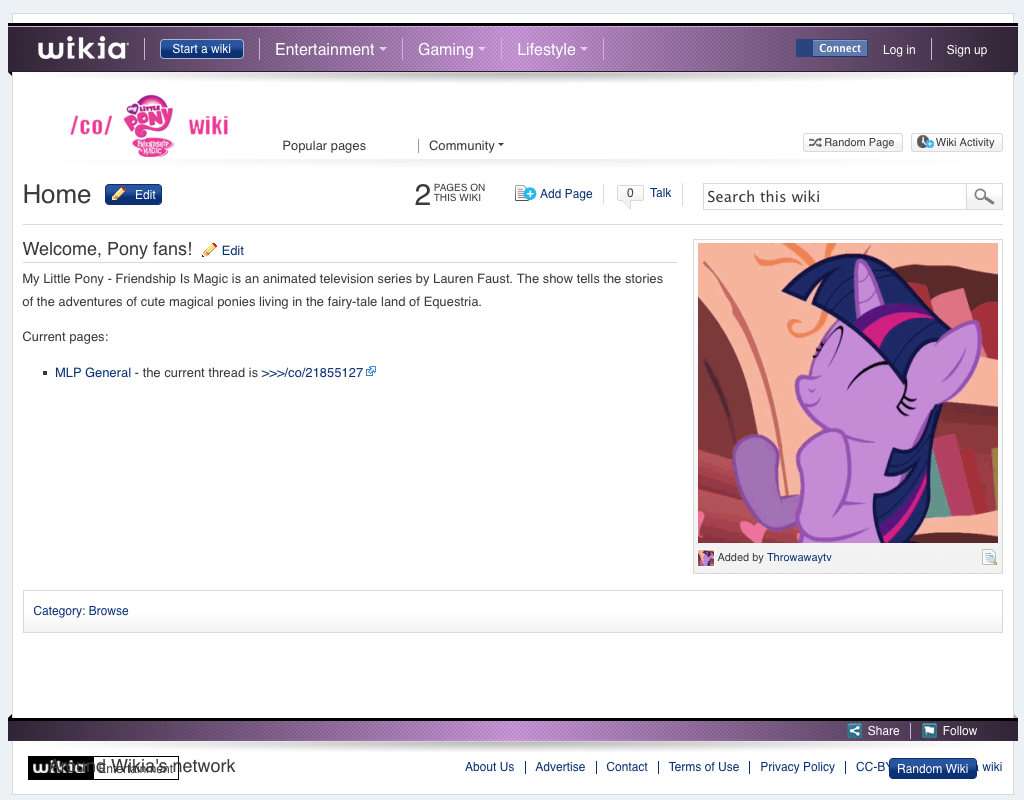Screen dimensions: 1024x800
Task: Open the external thread link >>>/co/21855127
Action: click(312, 372)
